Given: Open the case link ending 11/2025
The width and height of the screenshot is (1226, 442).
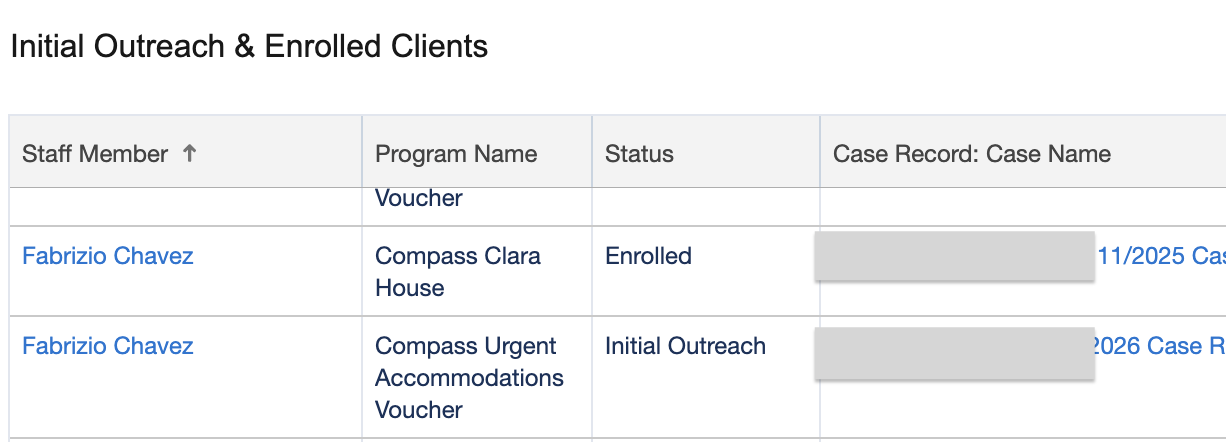Looking at the screenshot, I should (x=1161, y=256).
